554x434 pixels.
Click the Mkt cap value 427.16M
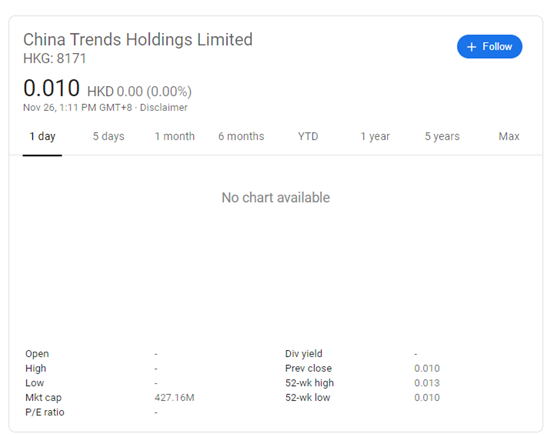point(175,398)
